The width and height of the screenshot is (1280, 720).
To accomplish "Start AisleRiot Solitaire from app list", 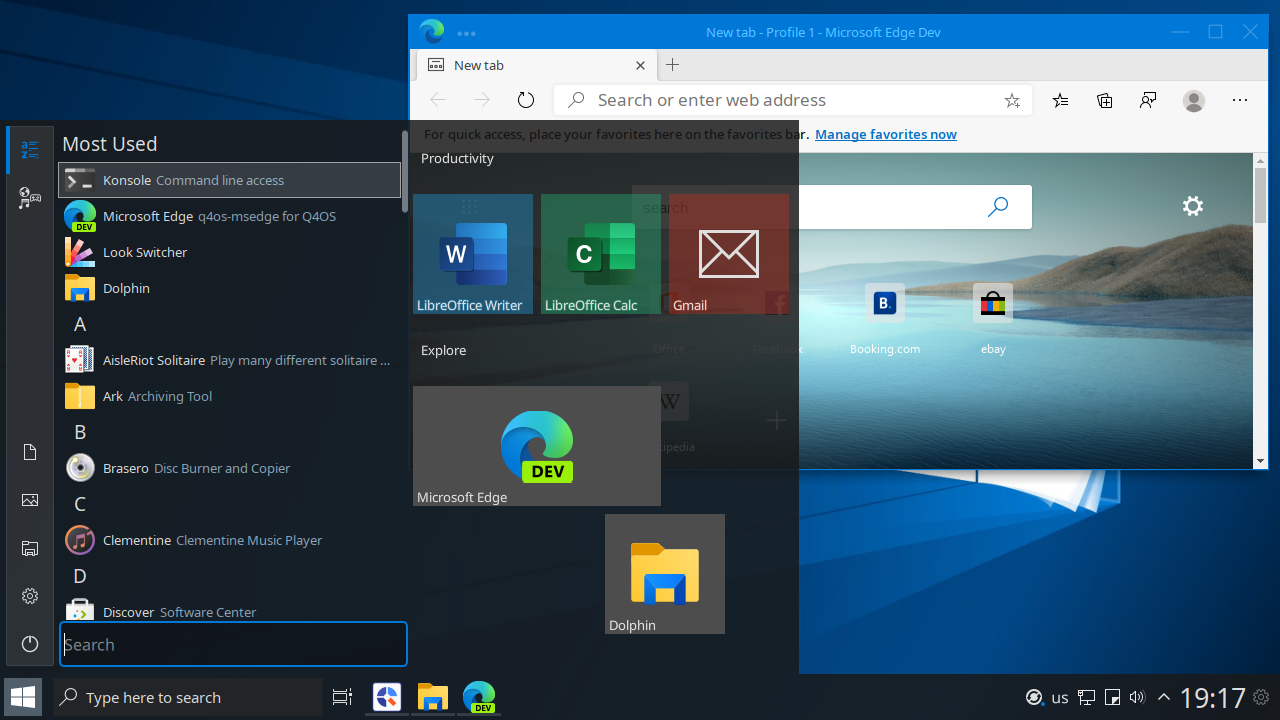I will (x=230, y=360).
